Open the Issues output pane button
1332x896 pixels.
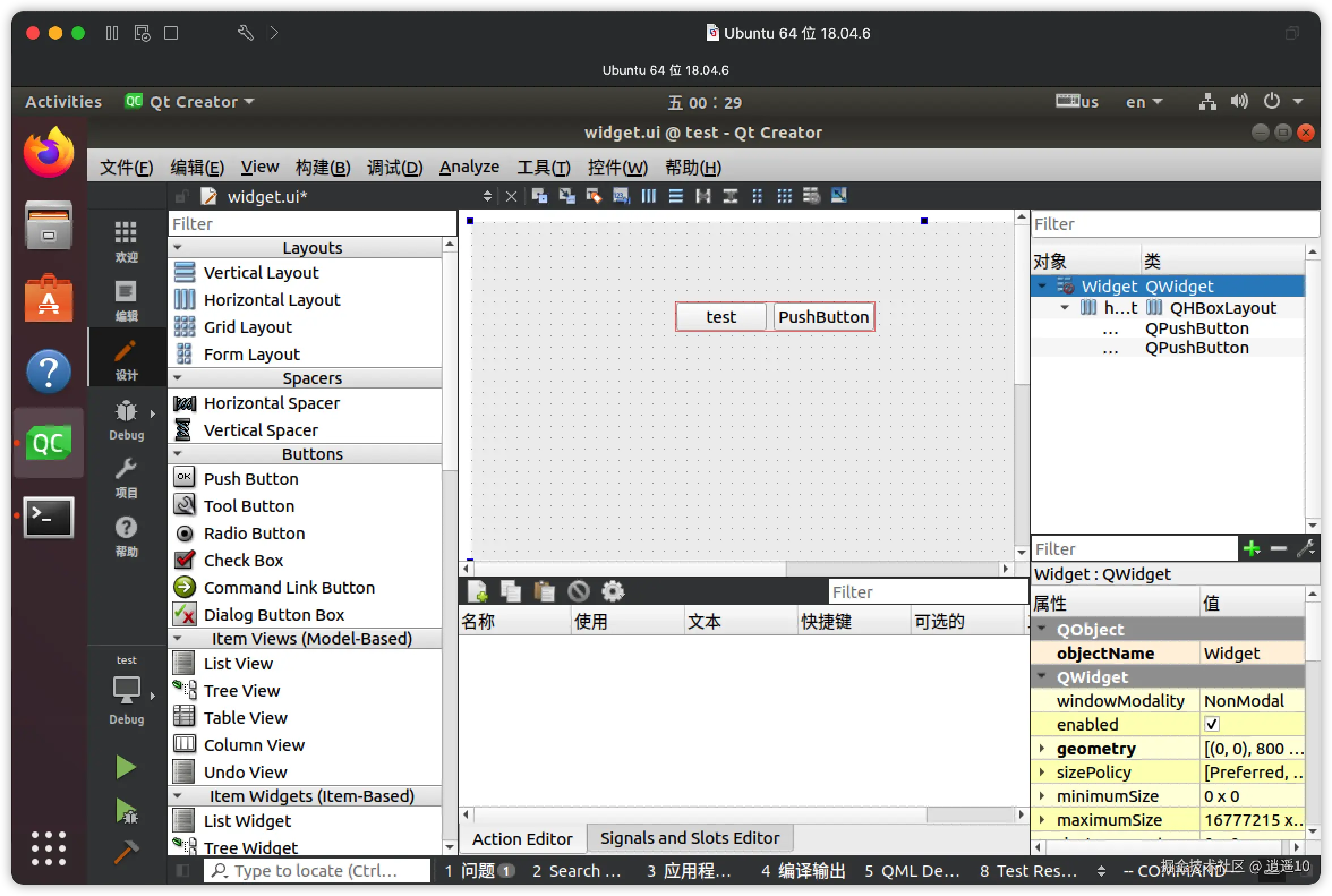coord(480,871)
